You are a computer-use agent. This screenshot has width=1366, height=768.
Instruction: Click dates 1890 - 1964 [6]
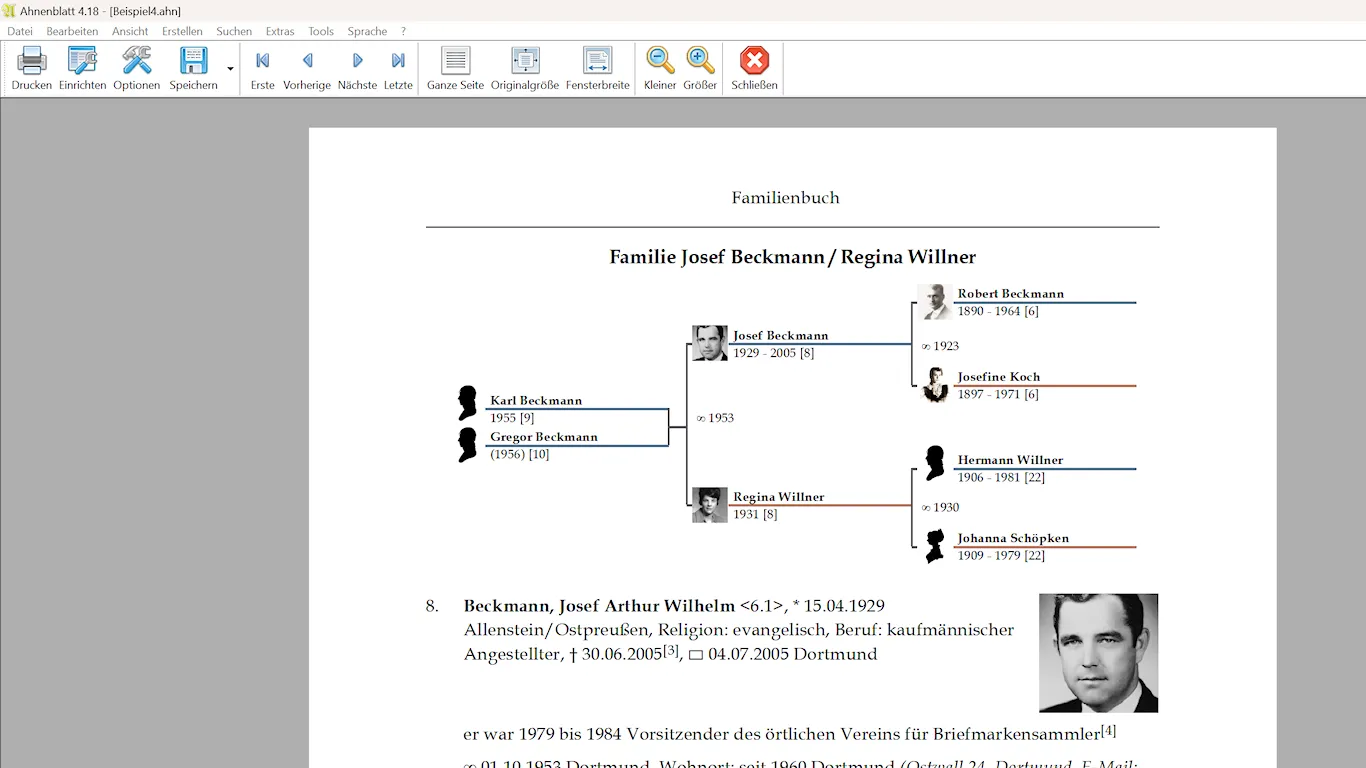[998, 311]
